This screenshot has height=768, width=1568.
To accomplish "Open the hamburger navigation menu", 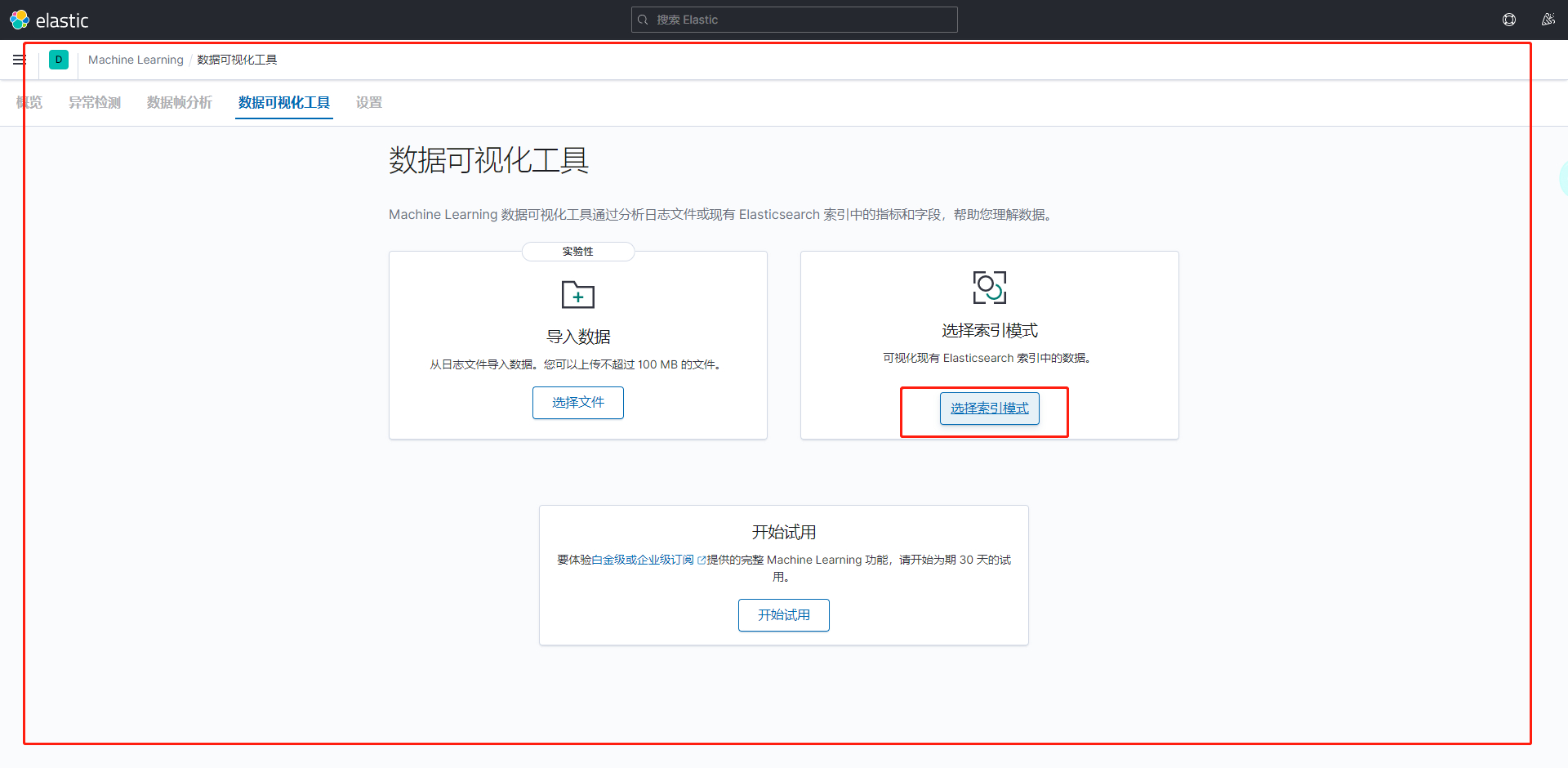I will (x=19, y=60).
